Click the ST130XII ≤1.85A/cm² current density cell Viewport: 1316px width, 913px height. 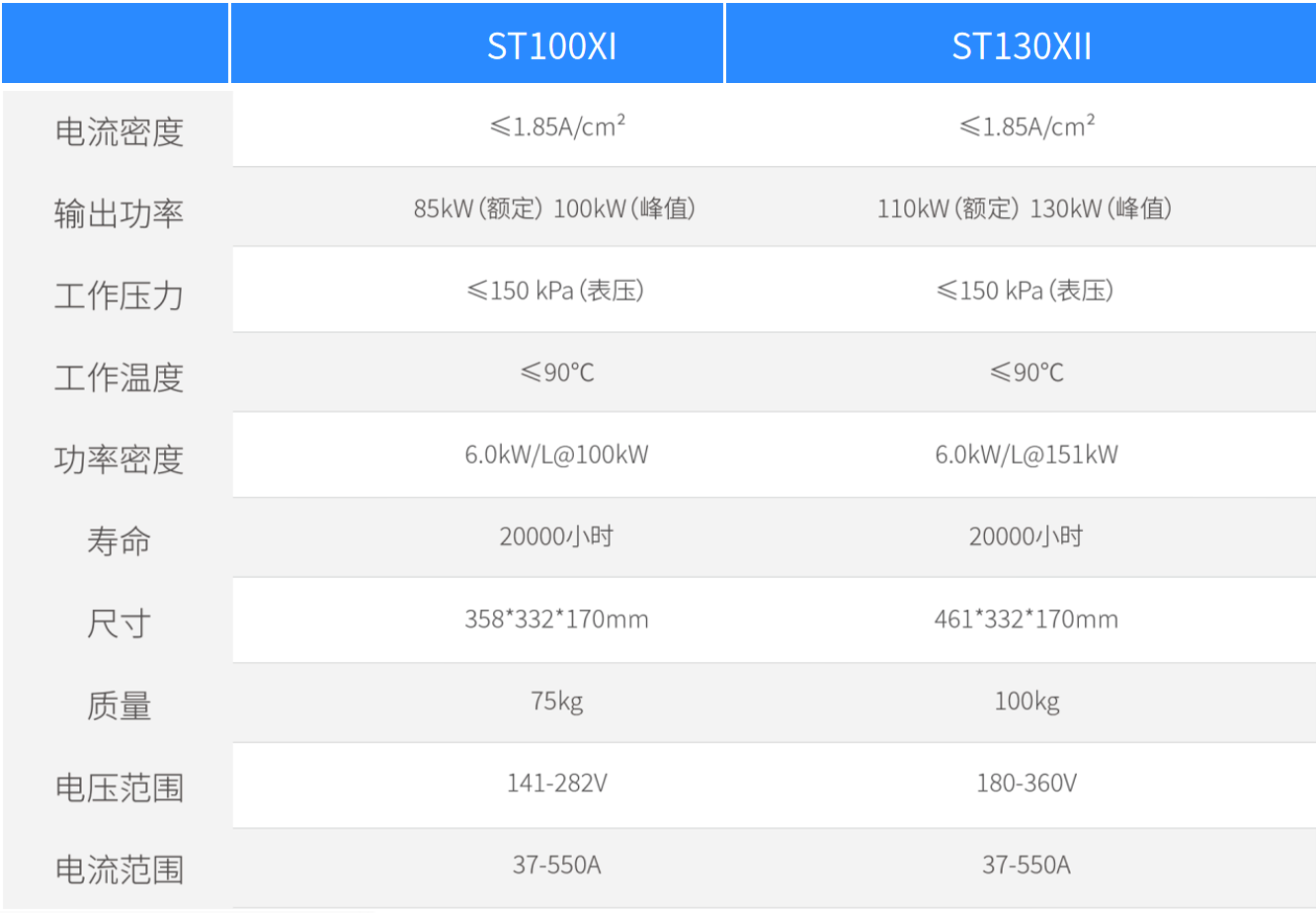(1027, 126)
